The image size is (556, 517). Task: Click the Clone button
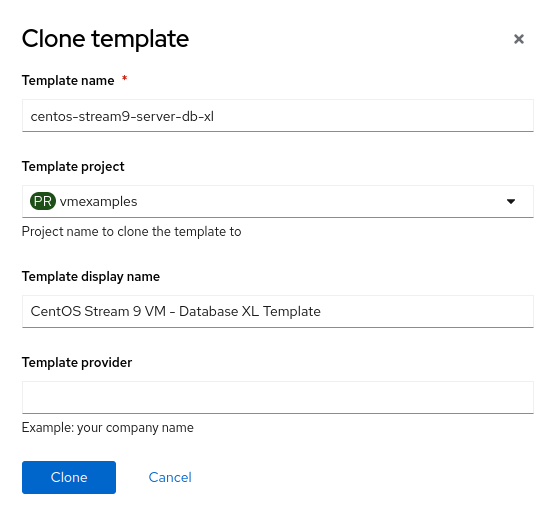click(x=69, y=477)
